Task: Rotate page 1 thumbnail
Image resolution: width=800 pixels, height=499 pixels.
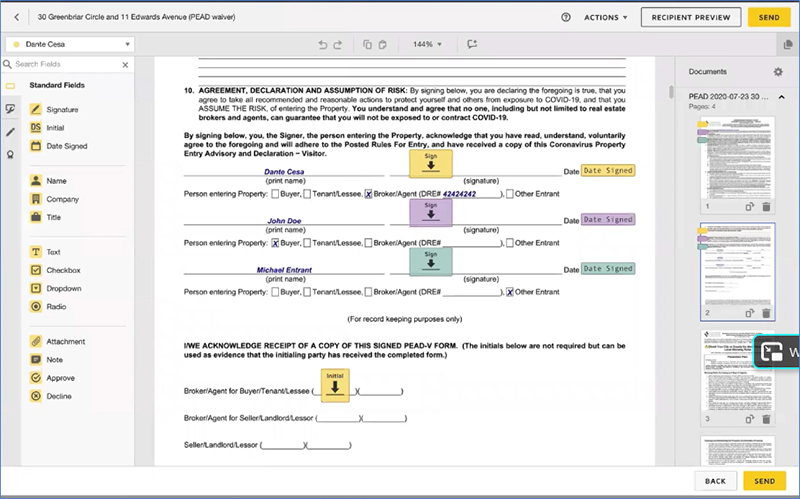Action: click(x=749, y=207)
